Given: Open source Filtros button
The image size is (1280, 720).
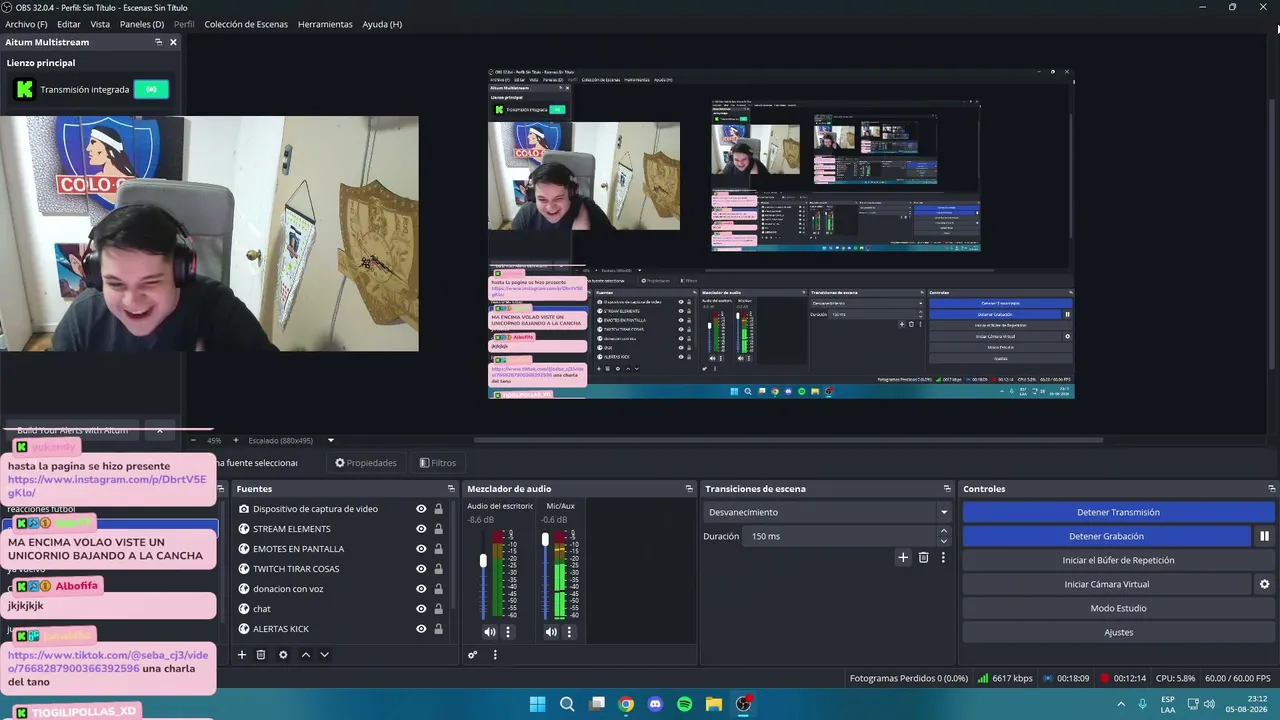Looking at the screenshot, I should (x=438, y=463).
